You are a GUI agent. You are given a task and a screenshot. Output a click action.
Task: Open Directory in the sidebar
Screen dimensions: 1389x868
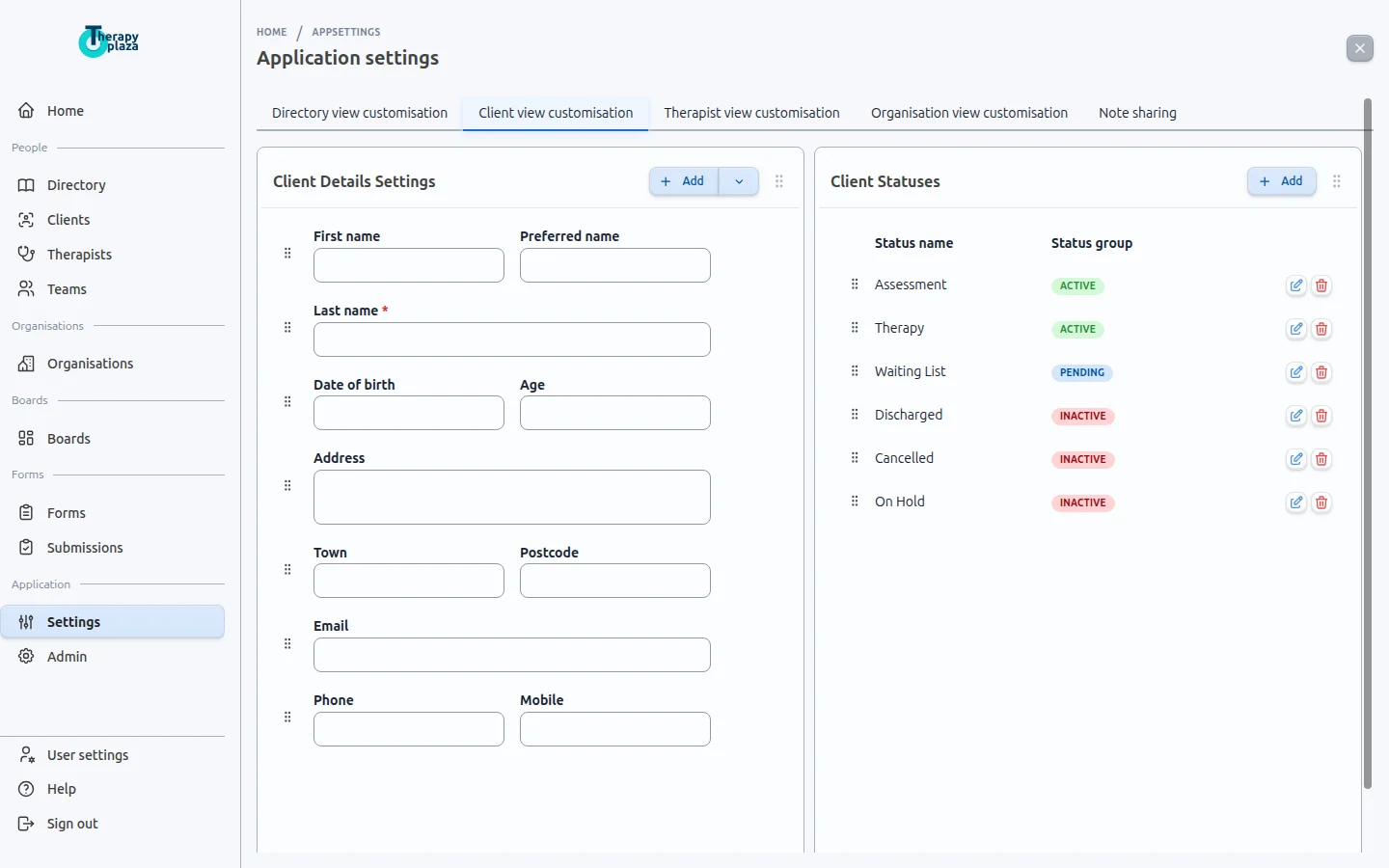(x=113, y=185)
